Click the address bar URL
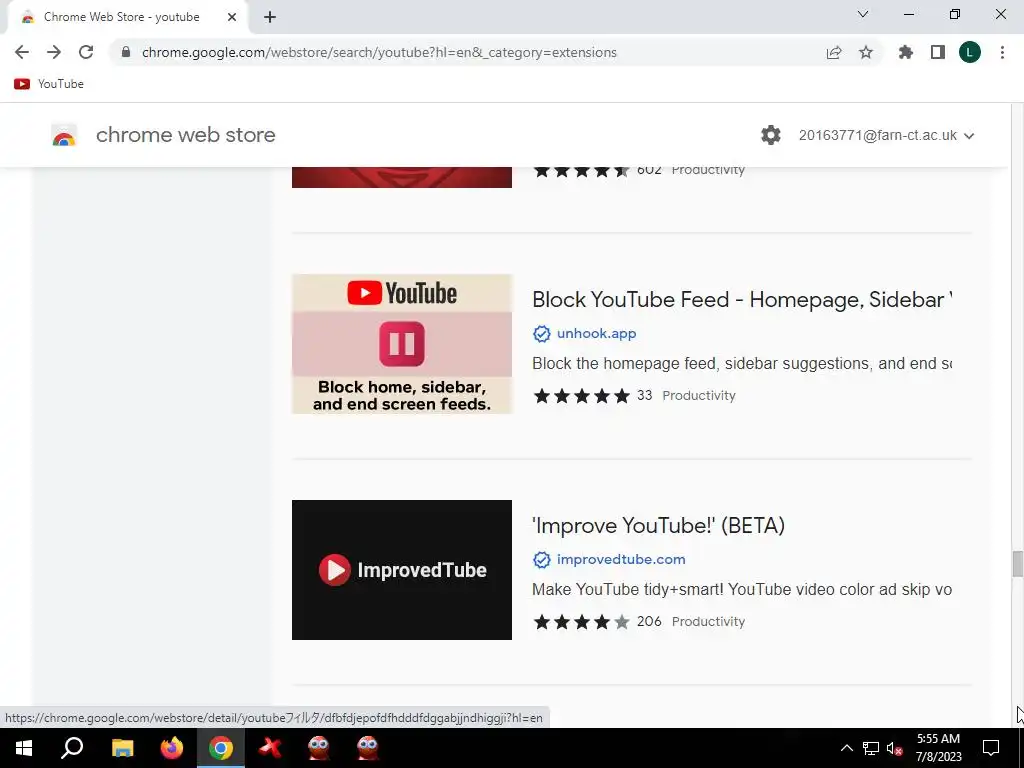 pos(379,52)
